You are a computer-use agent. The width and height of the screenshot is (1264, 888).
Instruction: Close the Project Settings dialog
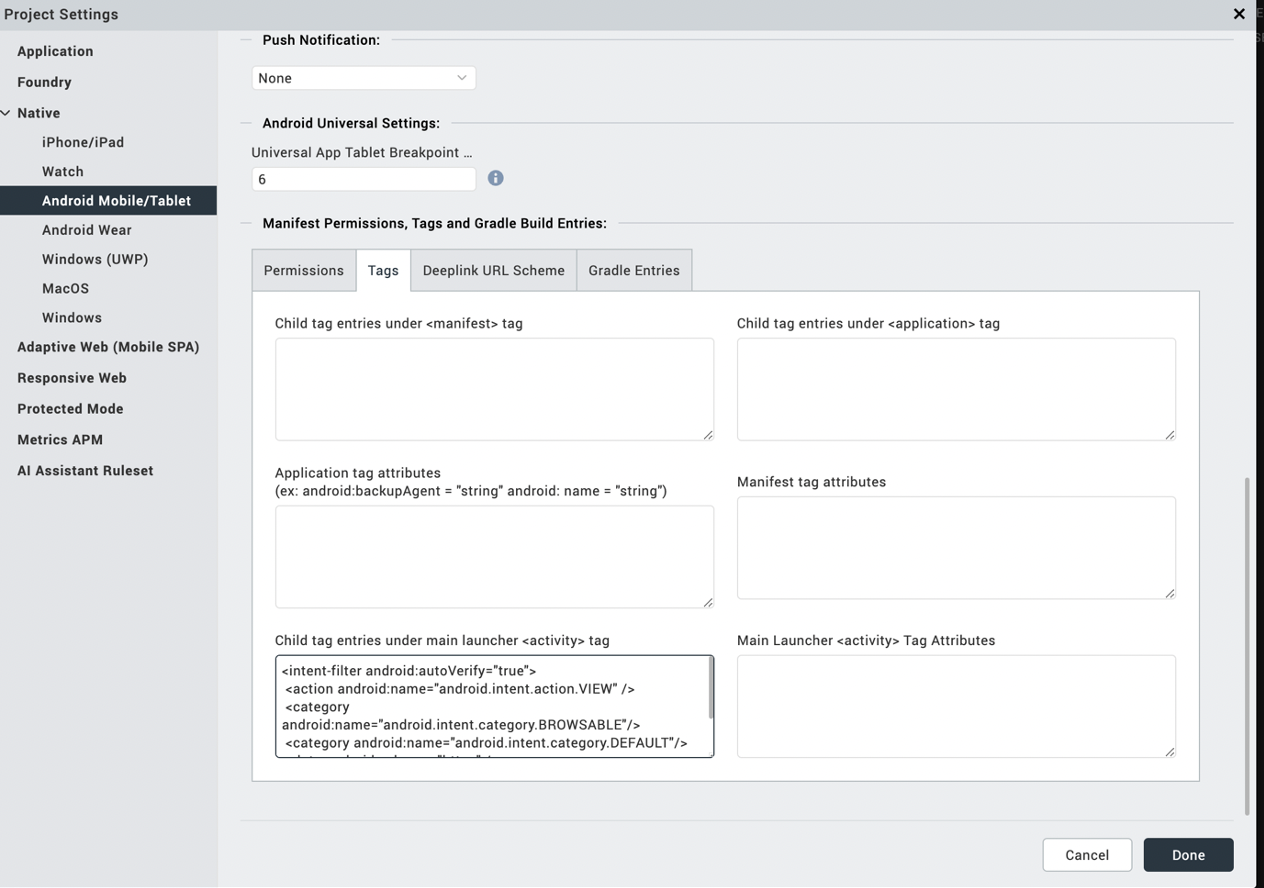tap(1239, 14)
